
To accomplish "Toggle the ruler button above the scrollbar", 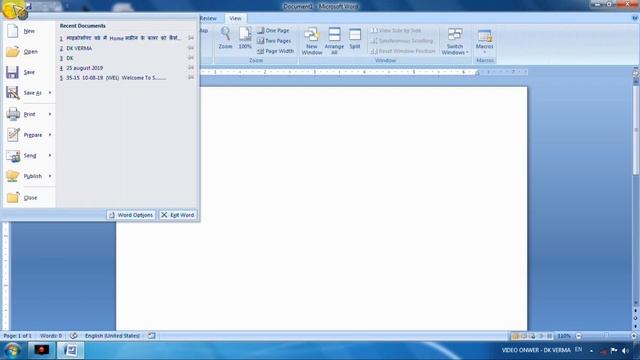I will pos(636,73).
